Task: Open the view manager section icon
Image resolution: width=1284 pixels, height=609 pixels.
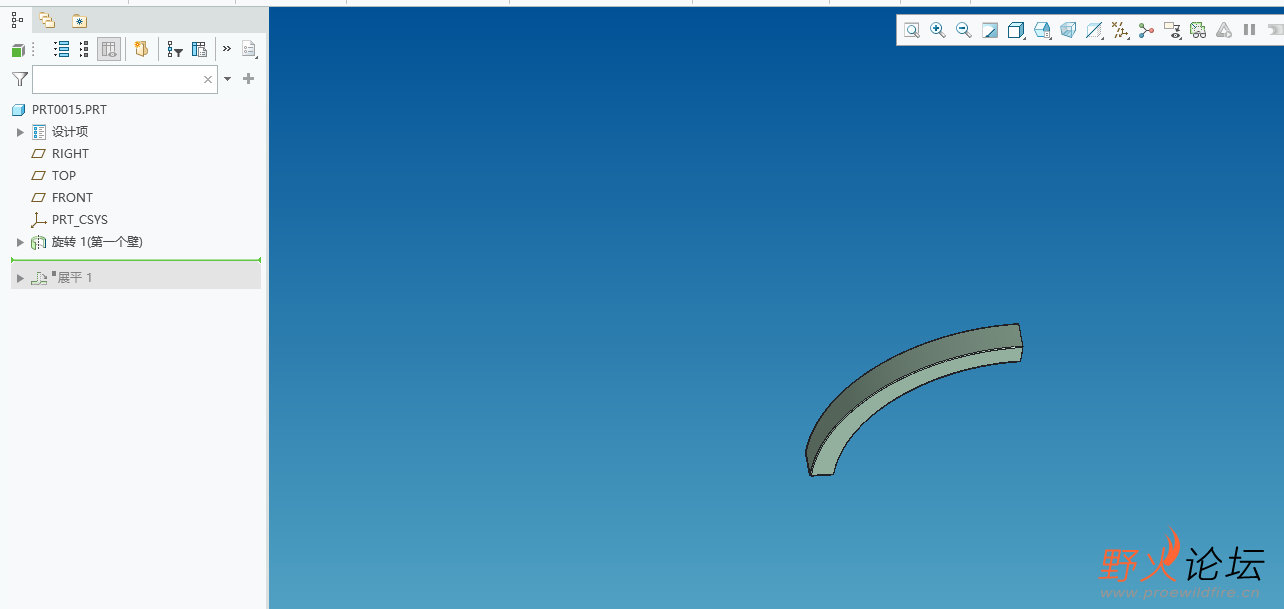Action: pyautogui.click(x=1094, y=31)
